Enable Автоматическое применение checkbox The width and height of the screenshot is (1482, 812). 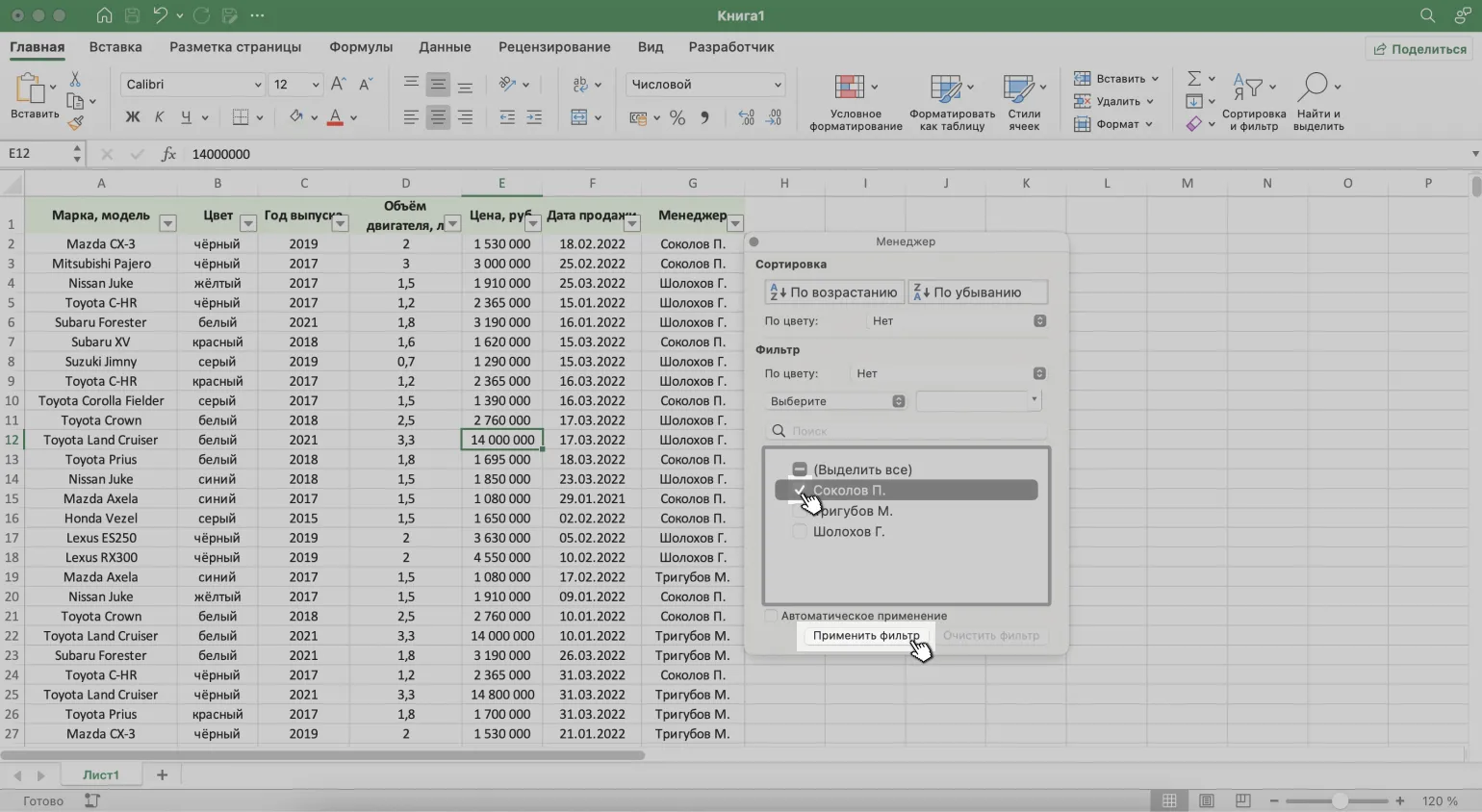[x=771, y=616]
